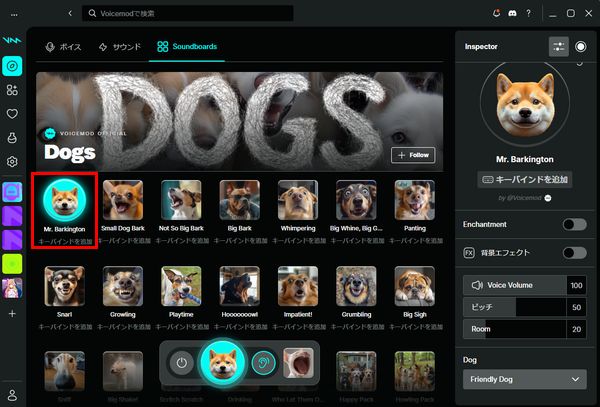This screenshot has height=407, width=600.
Task: Select the anime character tile in sidebar
Action: tap(12, 288)
